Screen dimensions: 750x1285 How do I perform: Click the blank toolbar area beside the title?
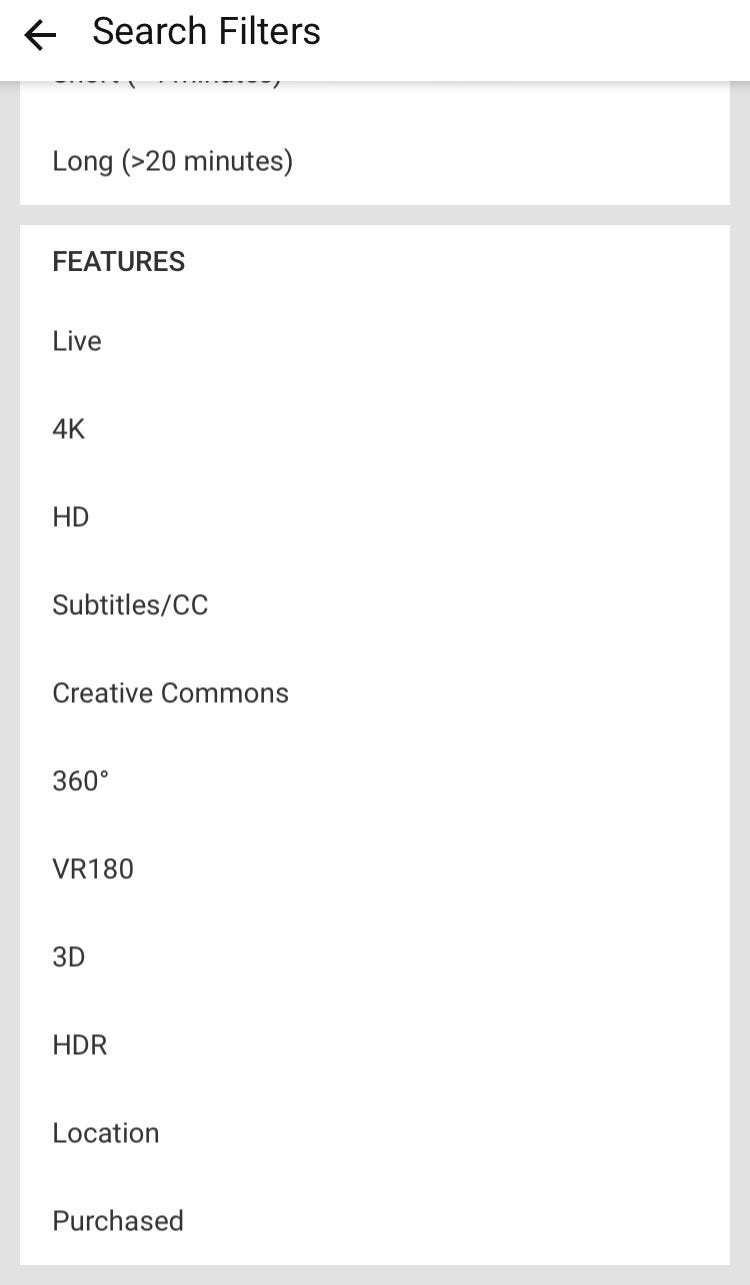point(535,36)
